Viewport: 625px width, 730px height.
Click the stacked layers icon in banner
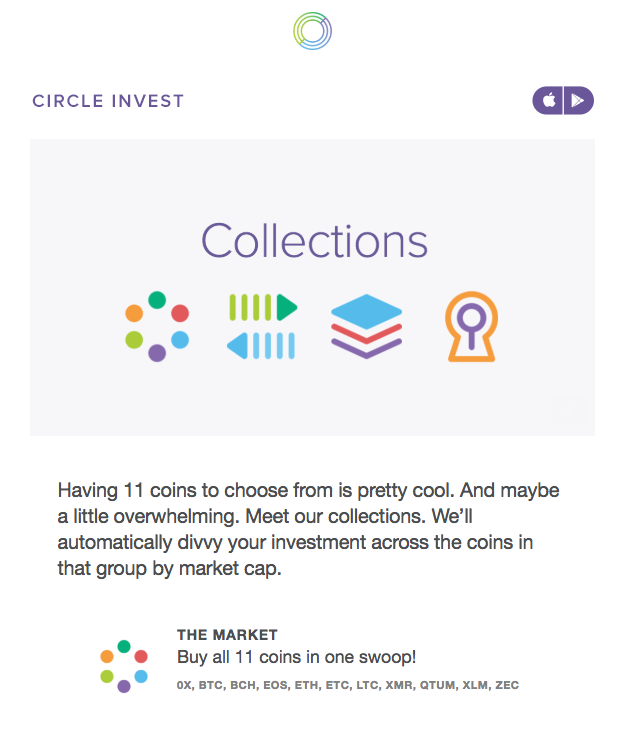(x=367, y=326)
